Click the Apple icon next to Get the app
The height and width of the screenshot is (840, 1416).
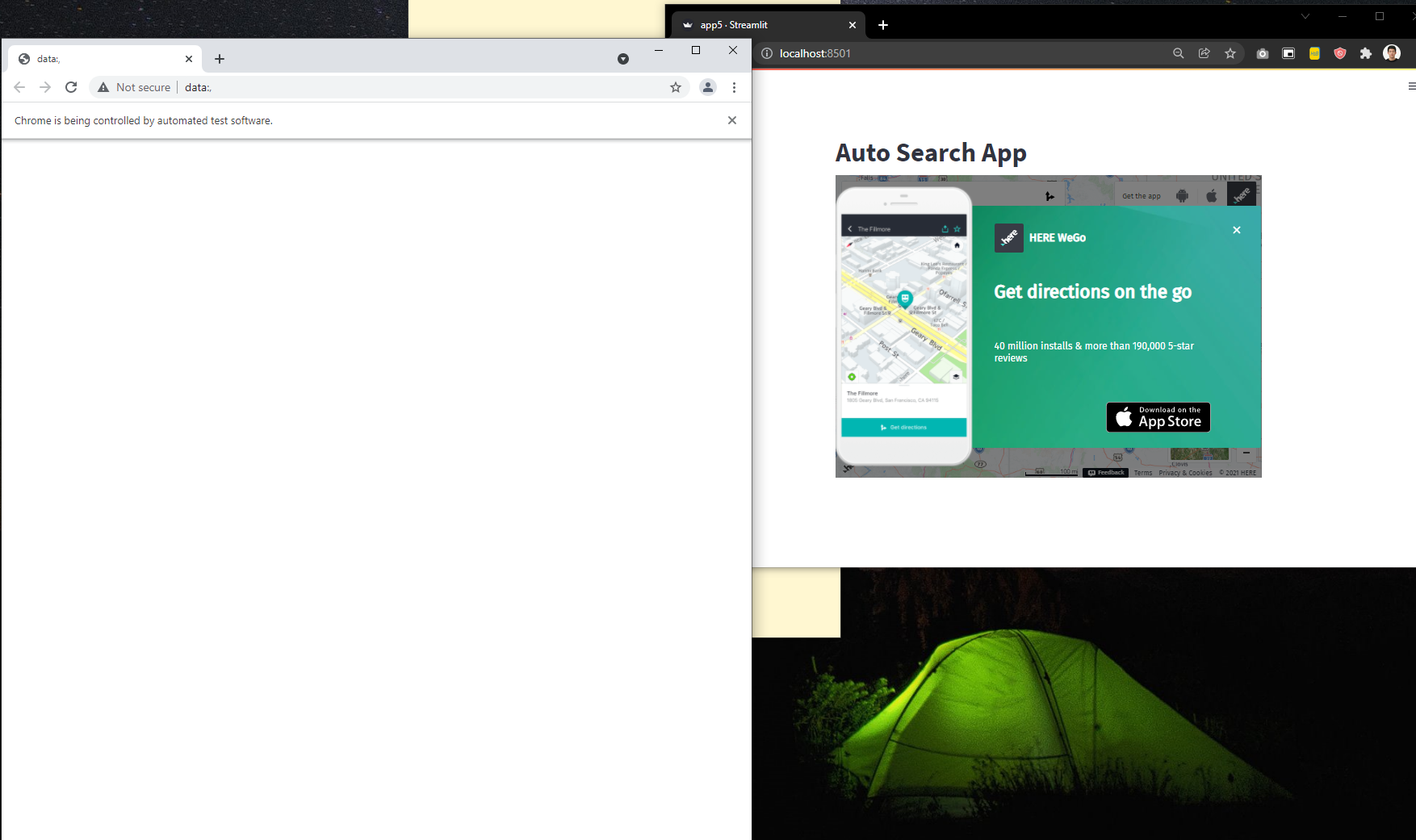(x=1212, y=196)
